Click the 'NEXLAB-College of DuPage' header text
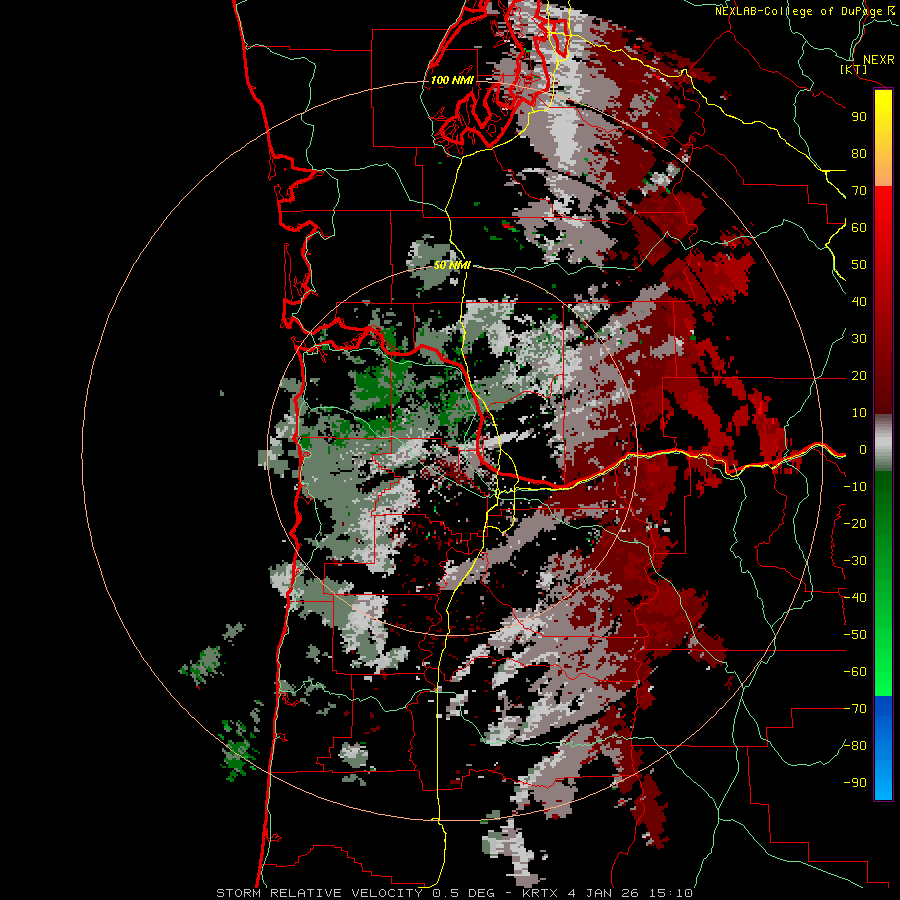This screenshot has width=900, height=900. [x=799, y=11]
